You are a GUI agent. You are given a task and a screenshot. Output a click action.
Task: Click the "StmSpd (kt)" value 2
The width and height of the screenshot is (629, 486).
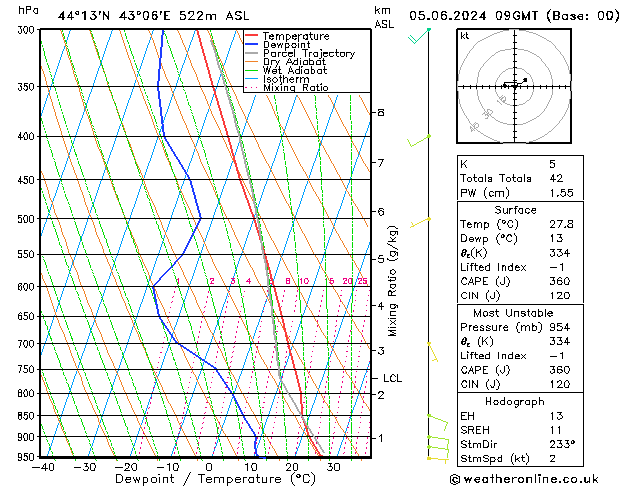[x=553, y=459]
